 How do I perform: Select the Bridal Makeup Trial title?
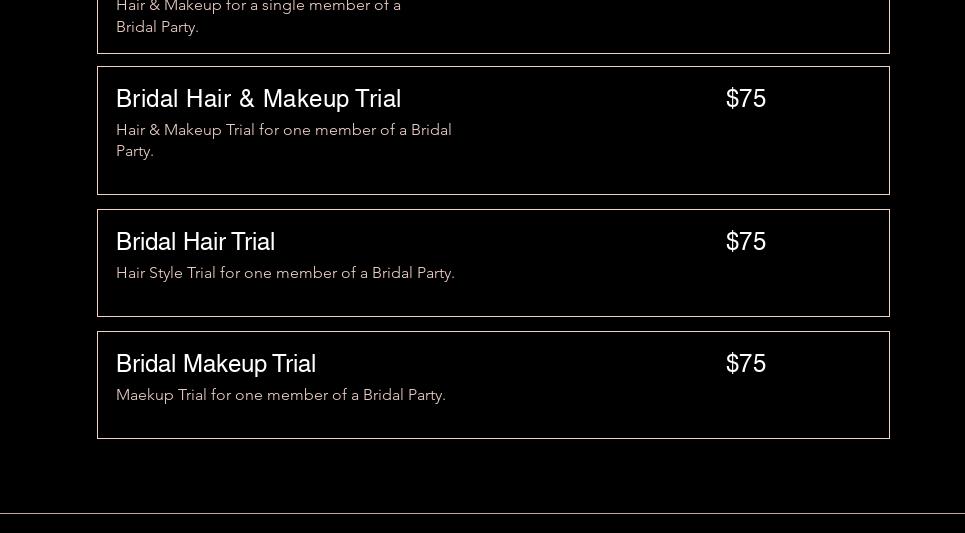(216, 364)
